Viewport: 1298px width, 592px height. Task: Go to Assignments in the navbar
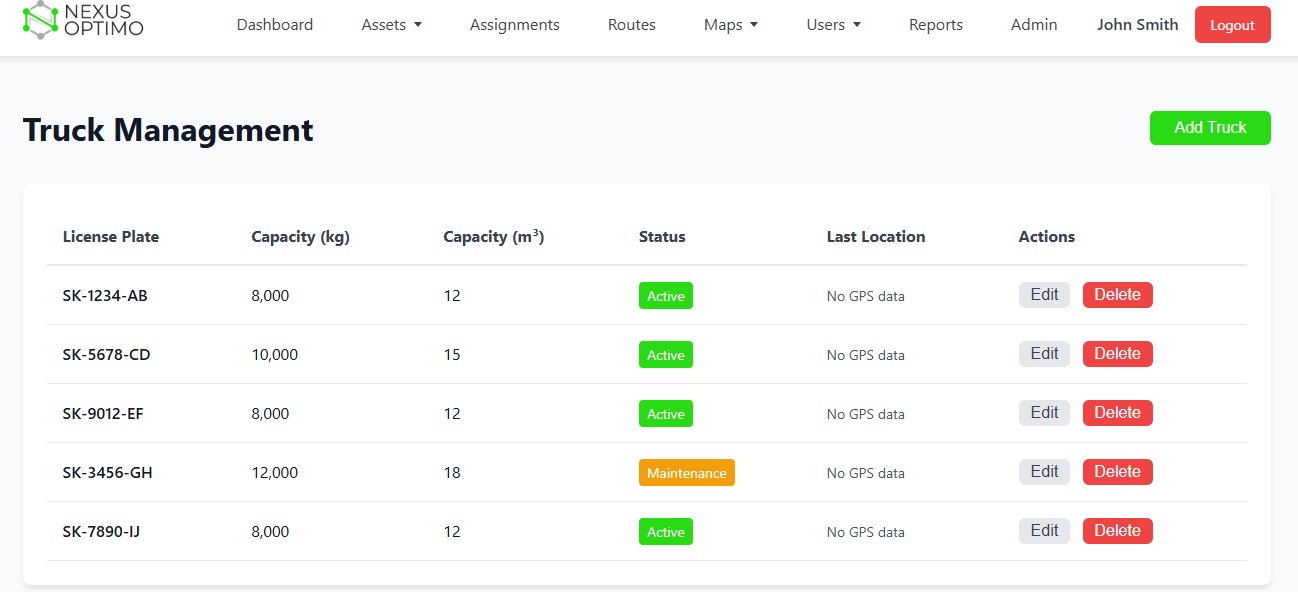click(515, 25)
